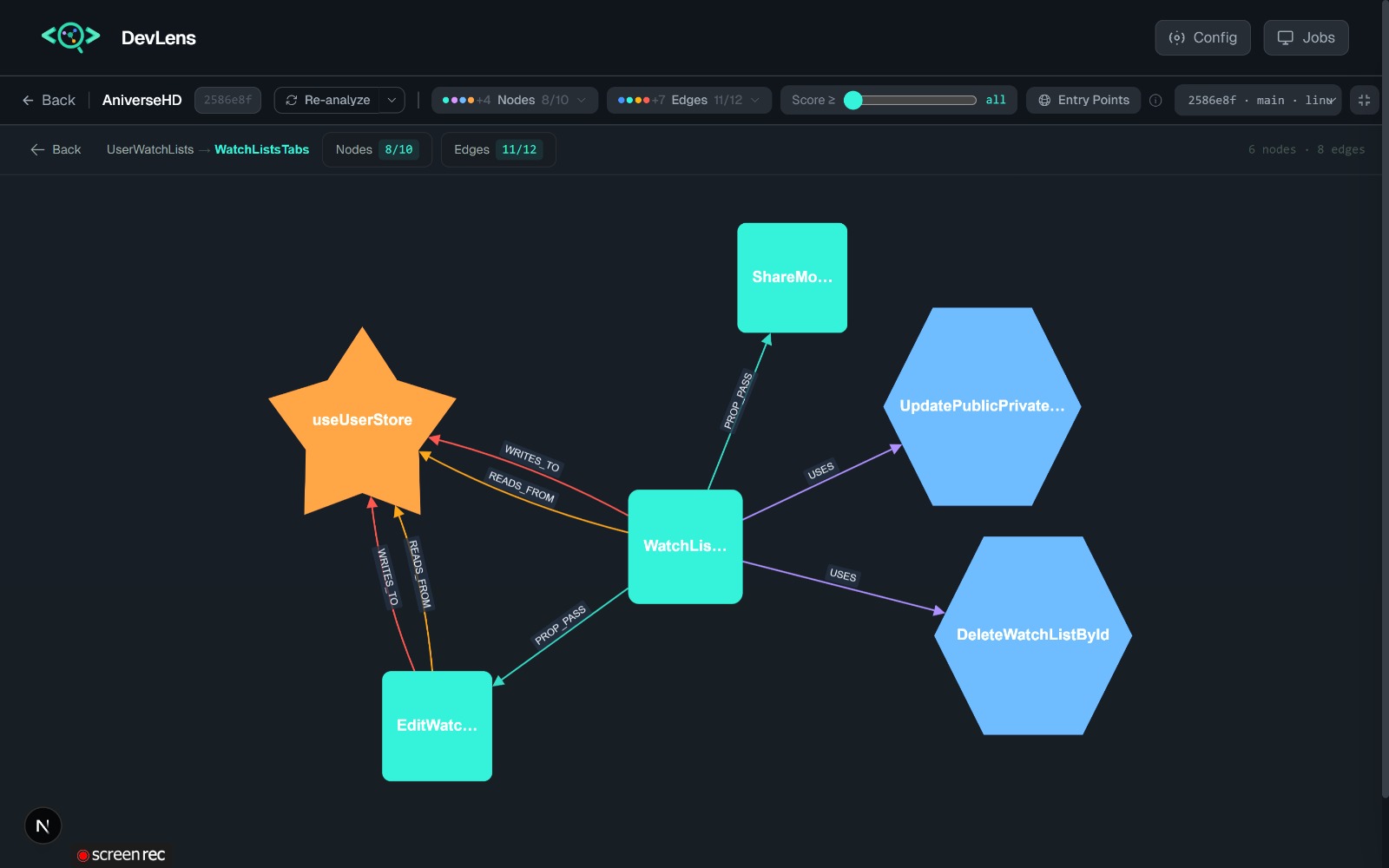Click the useUserStore star node

click(362, 423)
